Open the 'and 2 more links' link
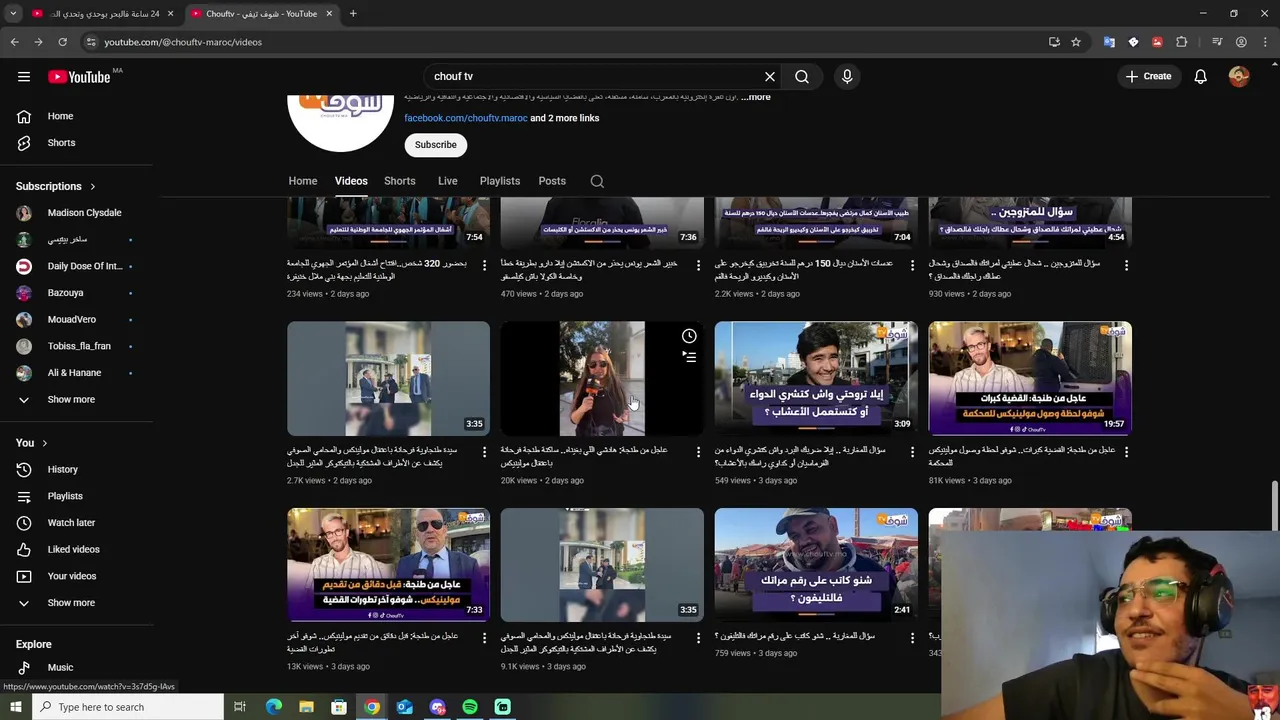 point(565,118)
